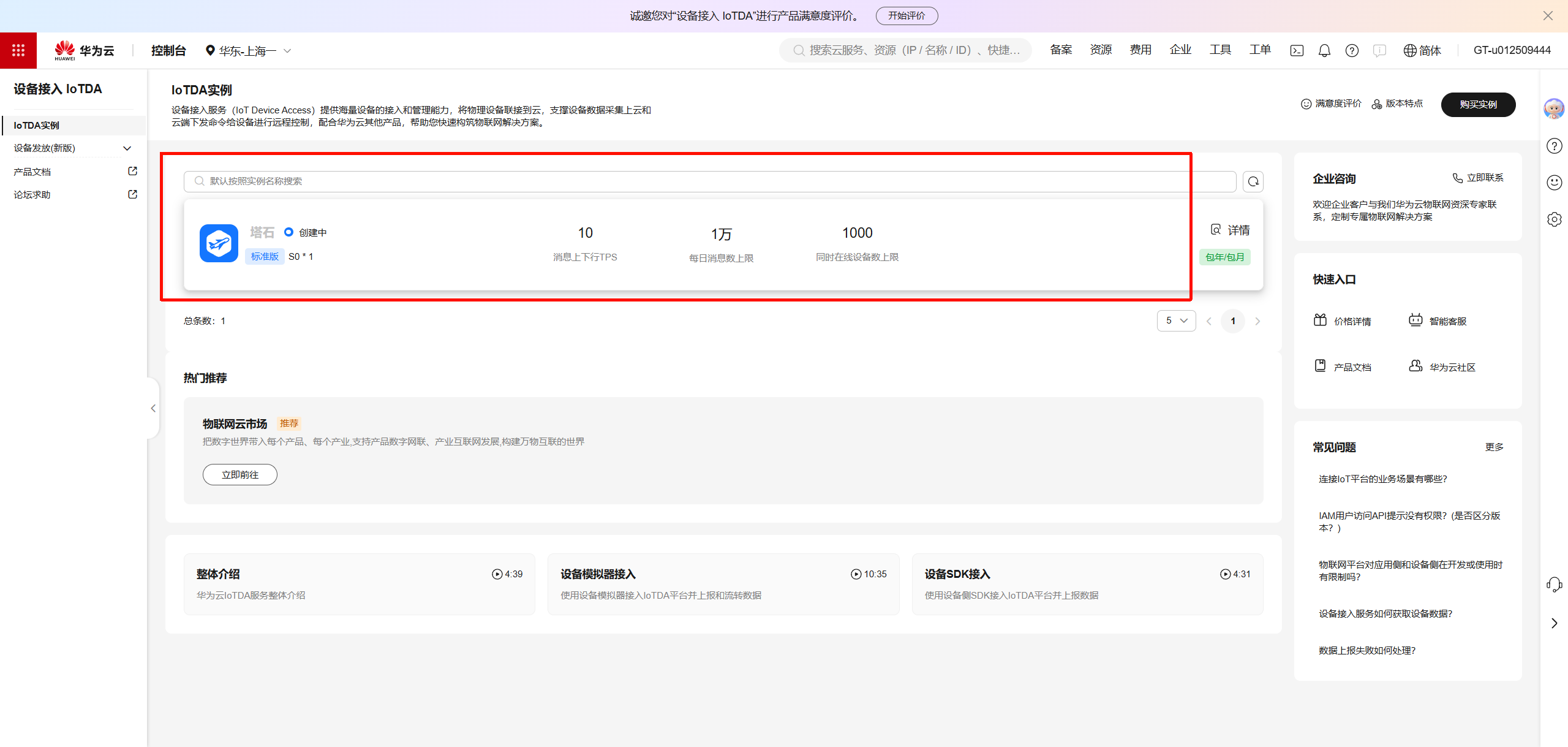Click the 立即前往 button

pos(240,475)
